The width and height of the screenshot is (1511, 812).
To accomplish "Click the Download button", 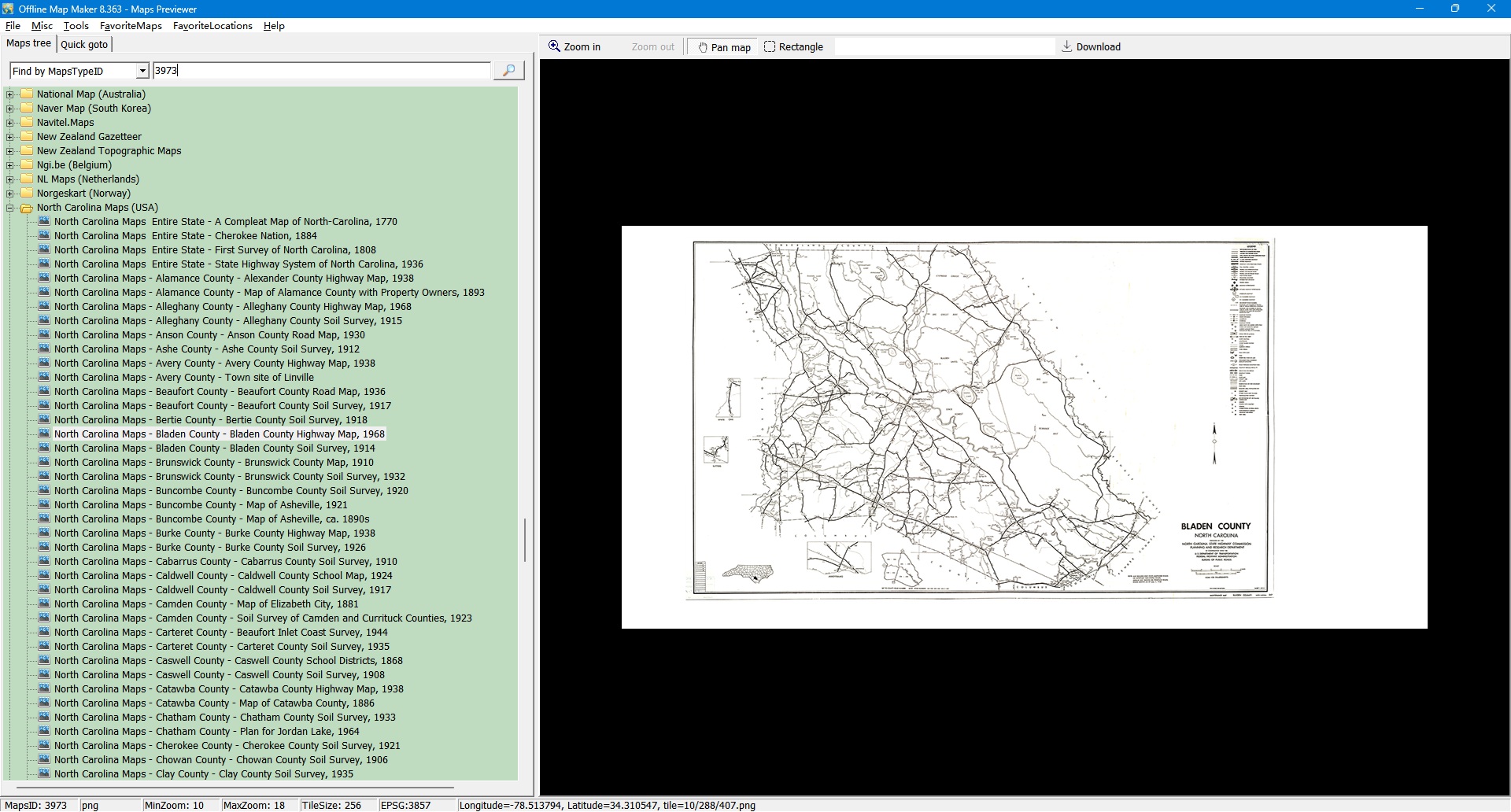I will tap(1091, 47).
